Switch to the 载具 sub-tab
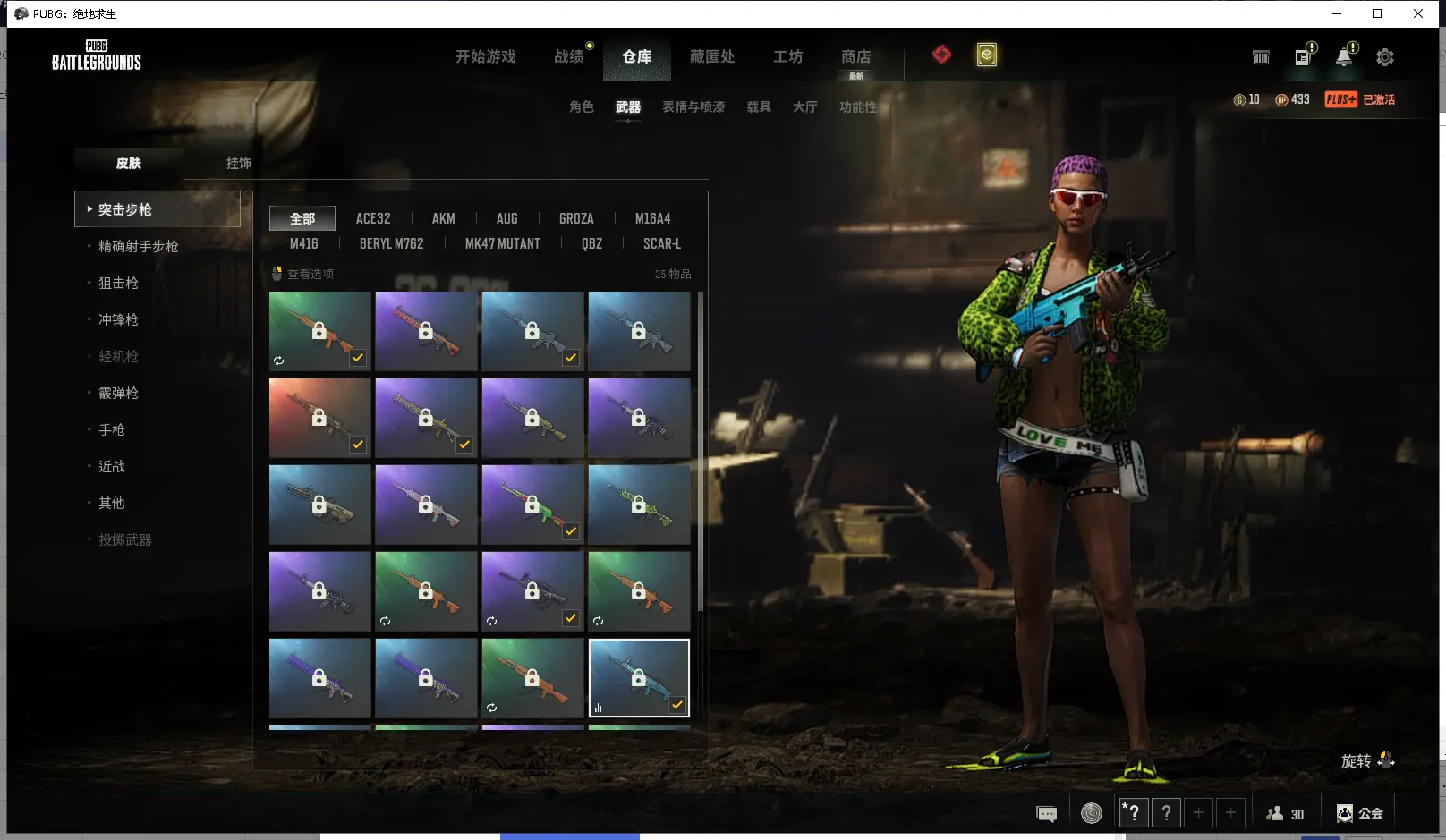 pos(759,106)
